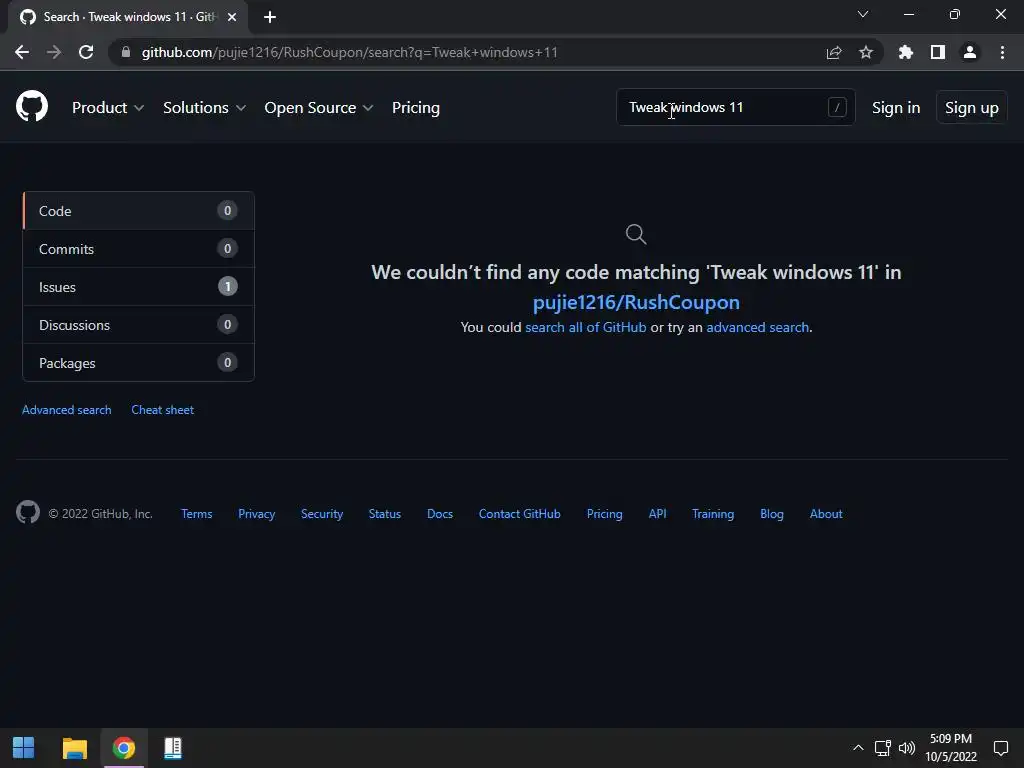The width and height of the screenshot is (1024, 768).
Task: Click the footer GitHub logo
Action: click(28, 513)
